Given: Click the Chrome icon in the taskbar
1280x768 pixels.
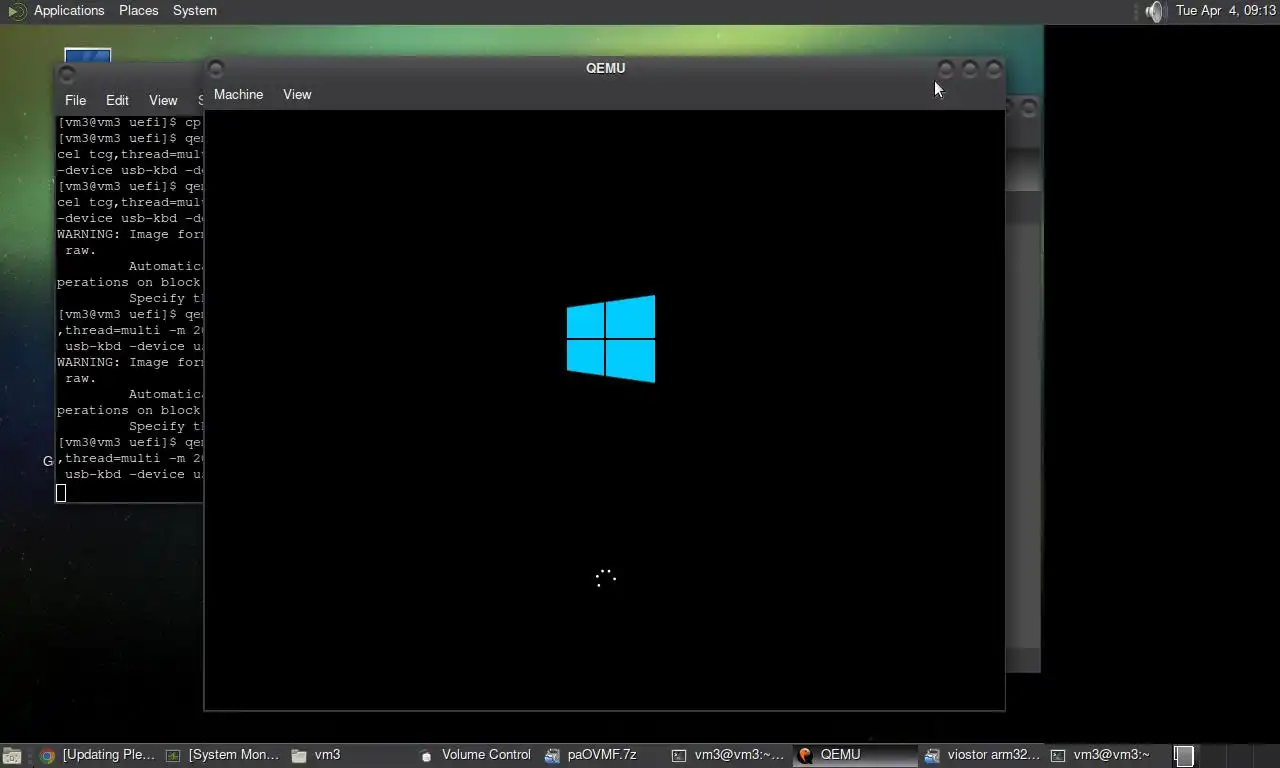Looking at the screenshot, I should 47,756.
